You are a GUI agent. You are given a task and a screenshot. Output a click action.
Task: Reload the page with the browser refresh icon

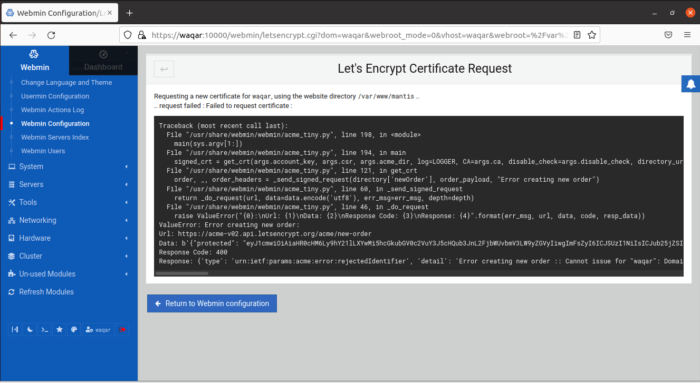[51, 35]
